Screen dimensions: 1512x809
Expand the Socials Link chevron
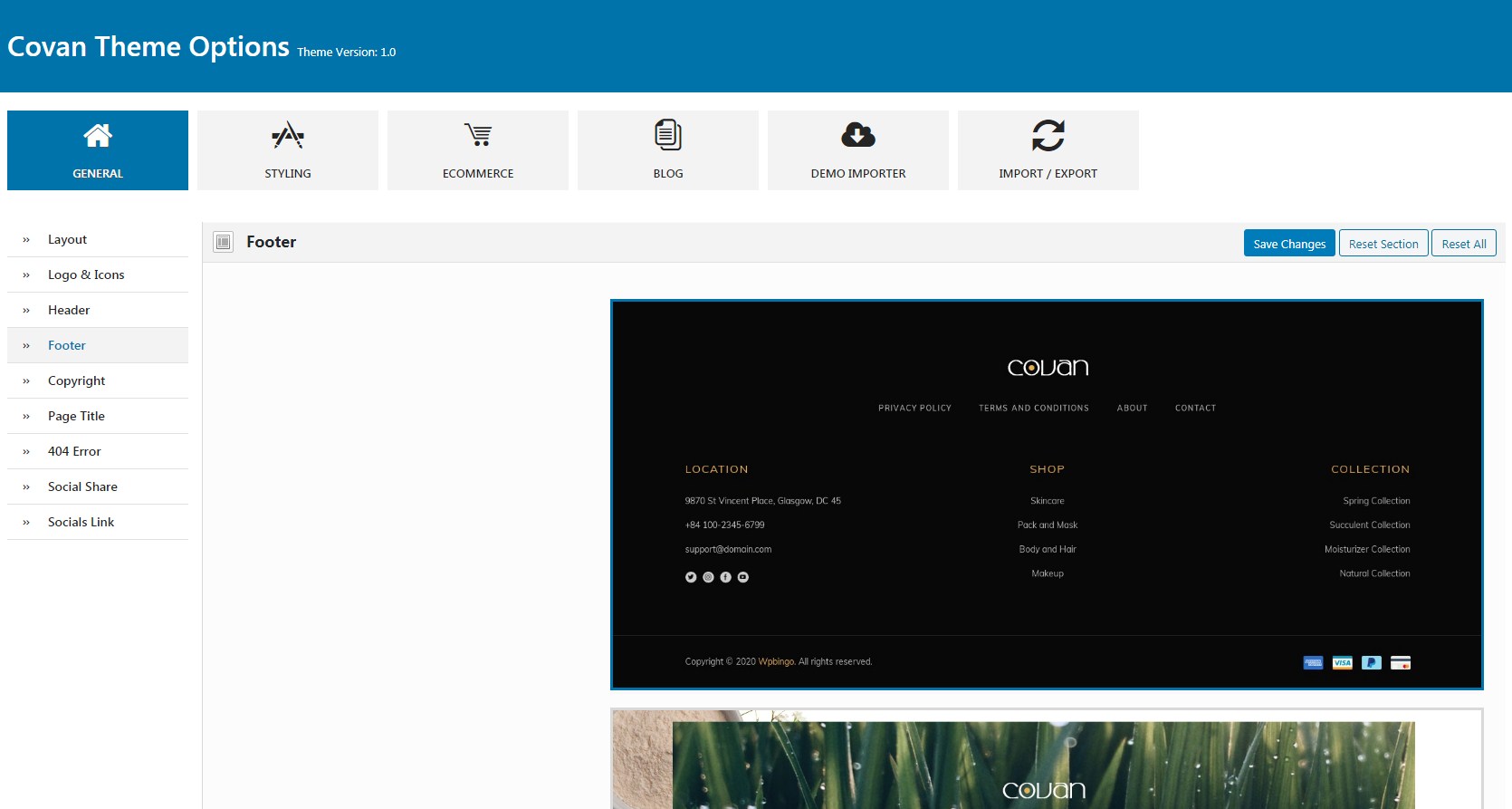(26, 523)
